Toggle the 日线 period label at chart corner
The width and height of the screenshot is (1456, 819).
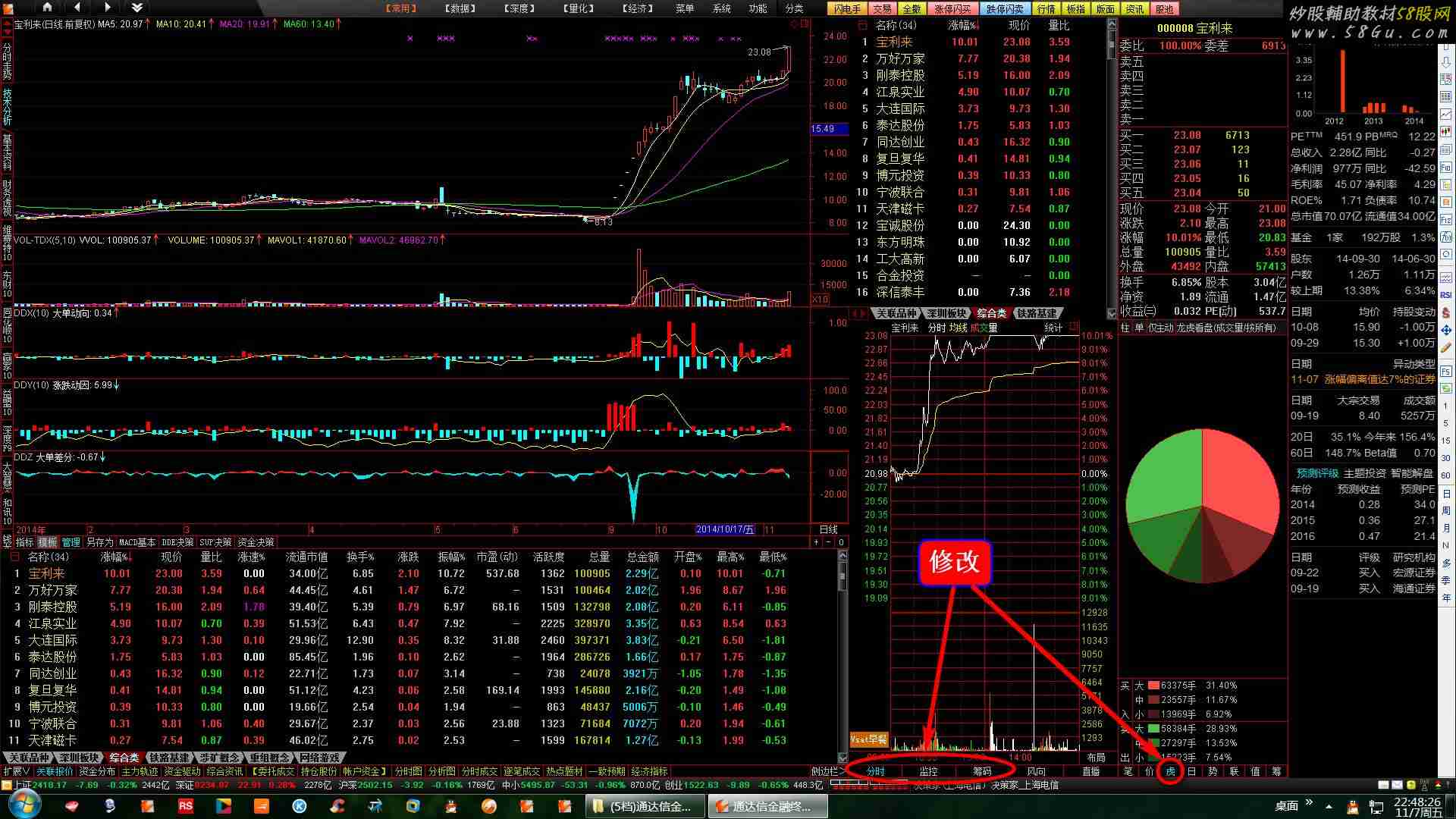click(829, 529)
